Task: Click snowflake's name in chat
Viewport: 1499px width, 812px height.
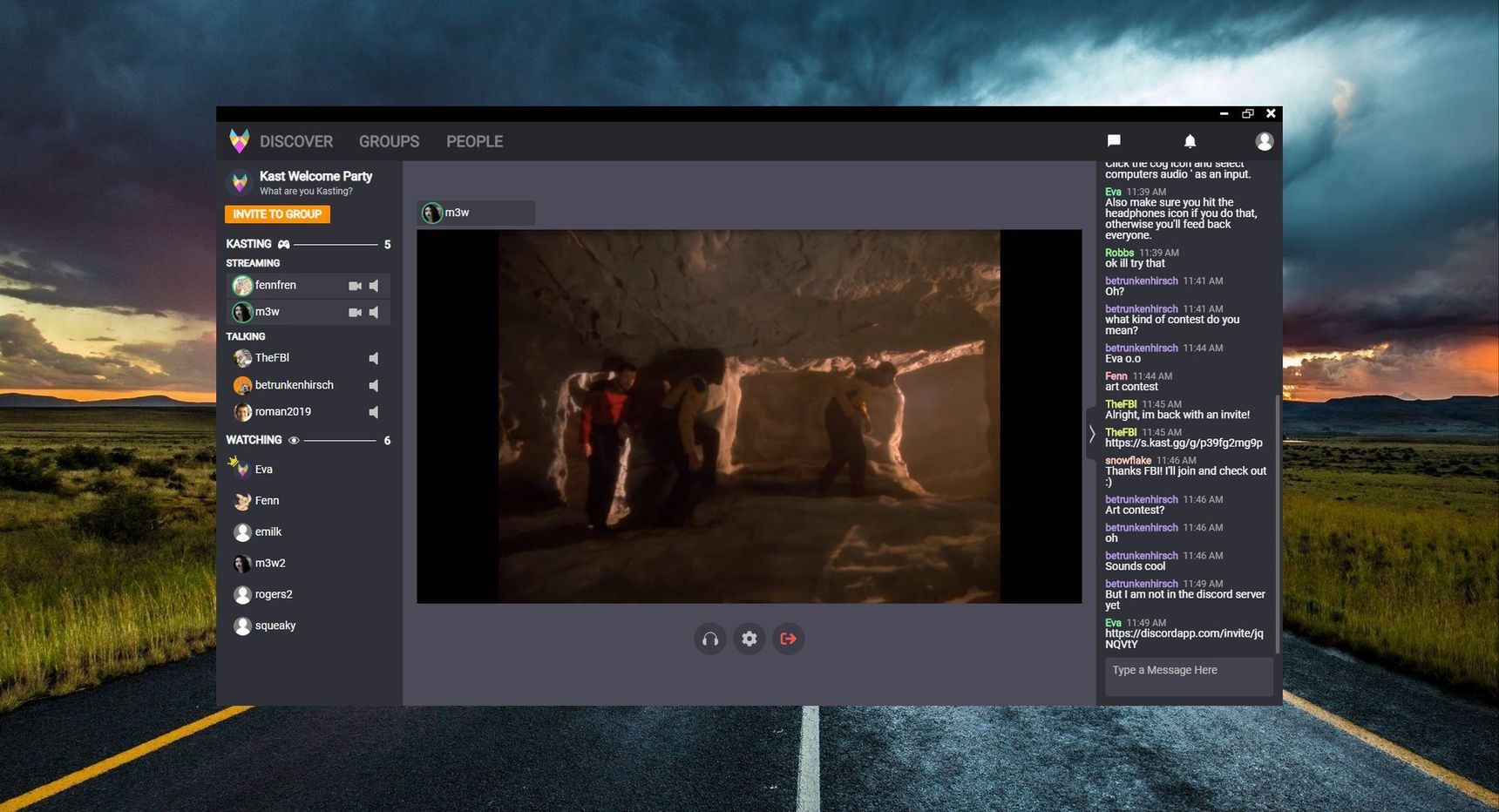Action: coord(1128,461)
